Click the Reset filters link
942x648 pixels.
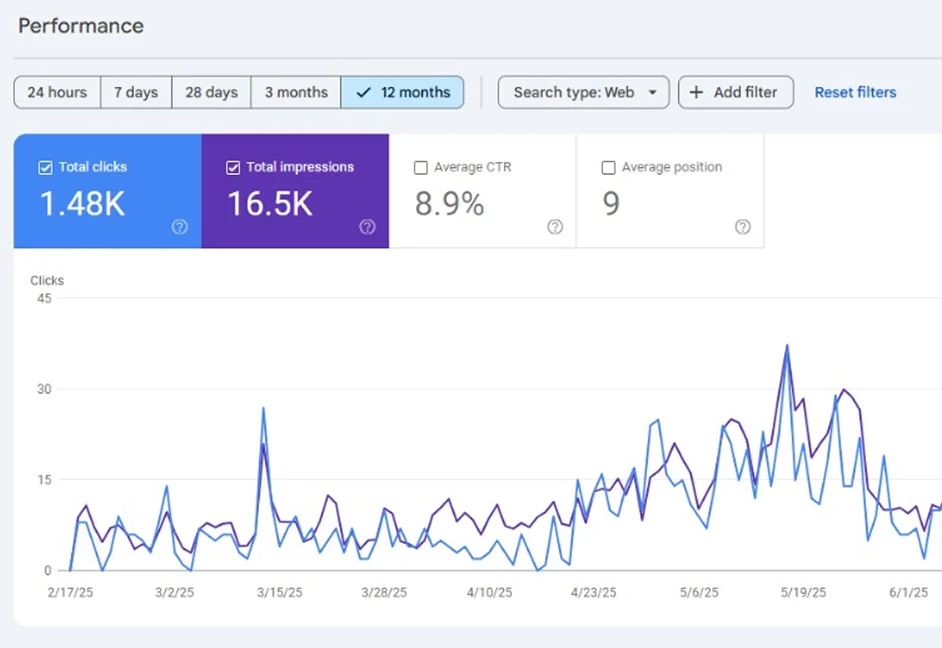click(855, 92)
